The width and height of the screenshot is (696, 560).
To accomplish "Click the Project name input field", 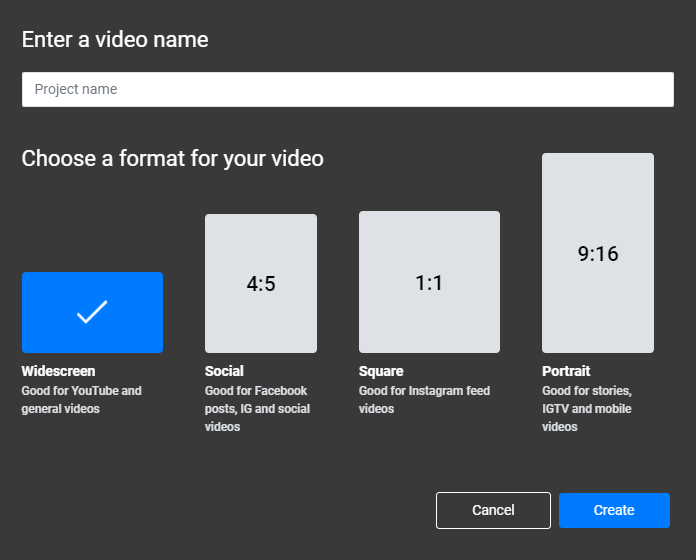I will coord(348,89).
